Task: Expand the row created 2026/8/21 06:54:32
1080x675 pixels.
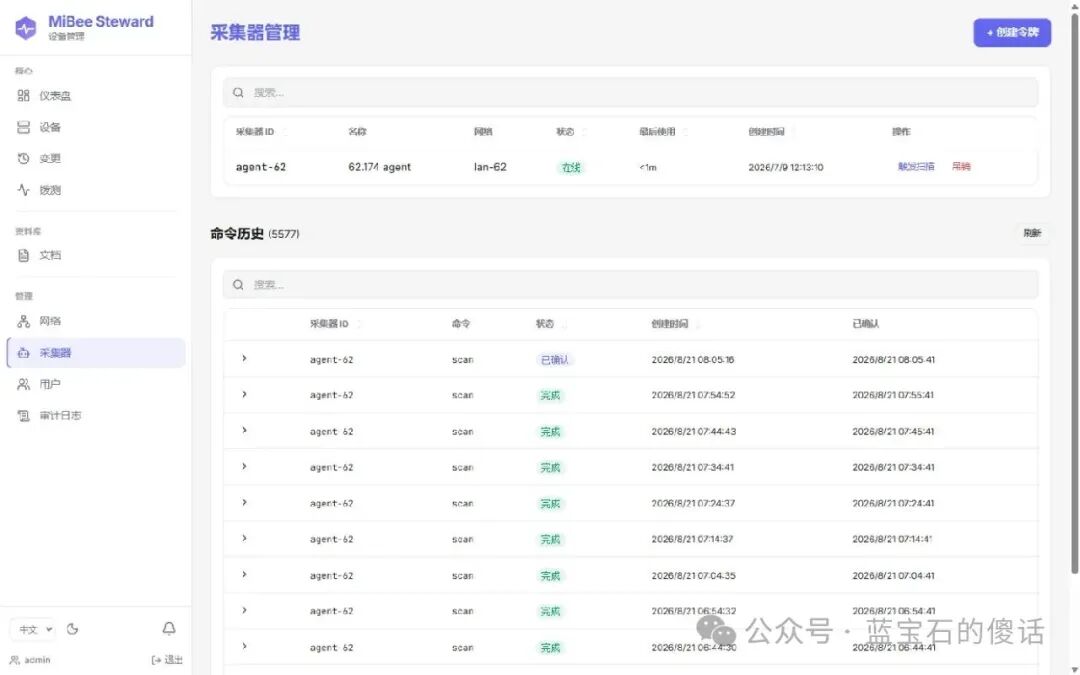Action: click(244, 610)
